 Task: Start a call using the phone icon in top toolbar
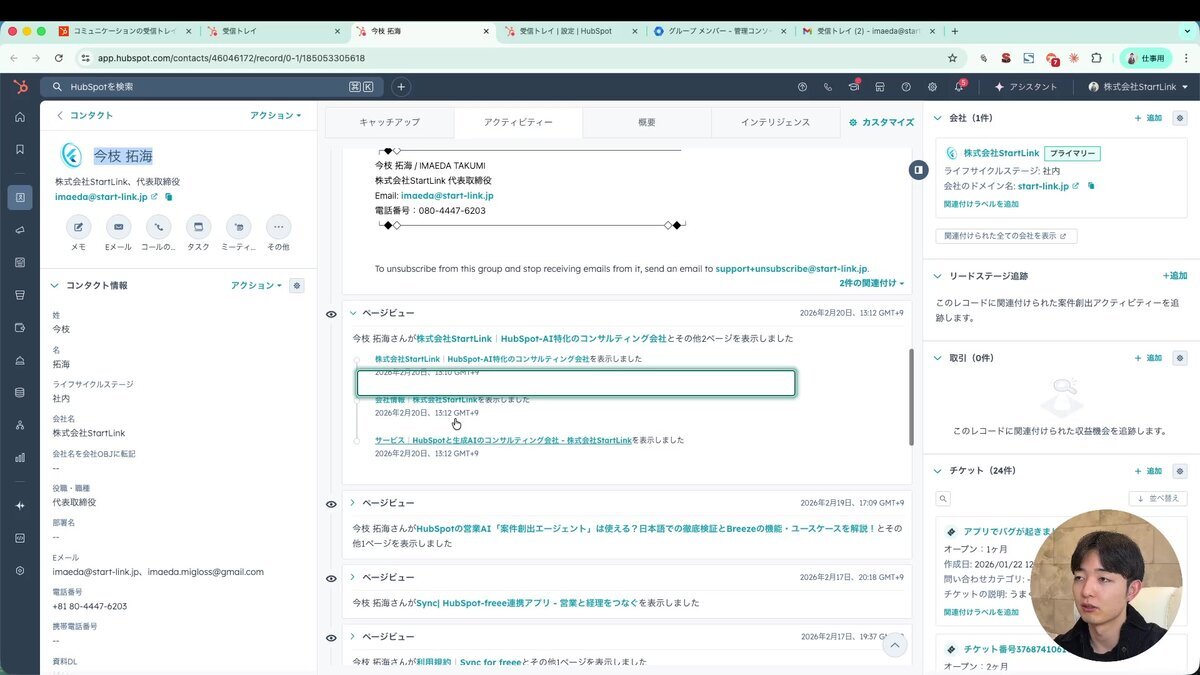828,87
